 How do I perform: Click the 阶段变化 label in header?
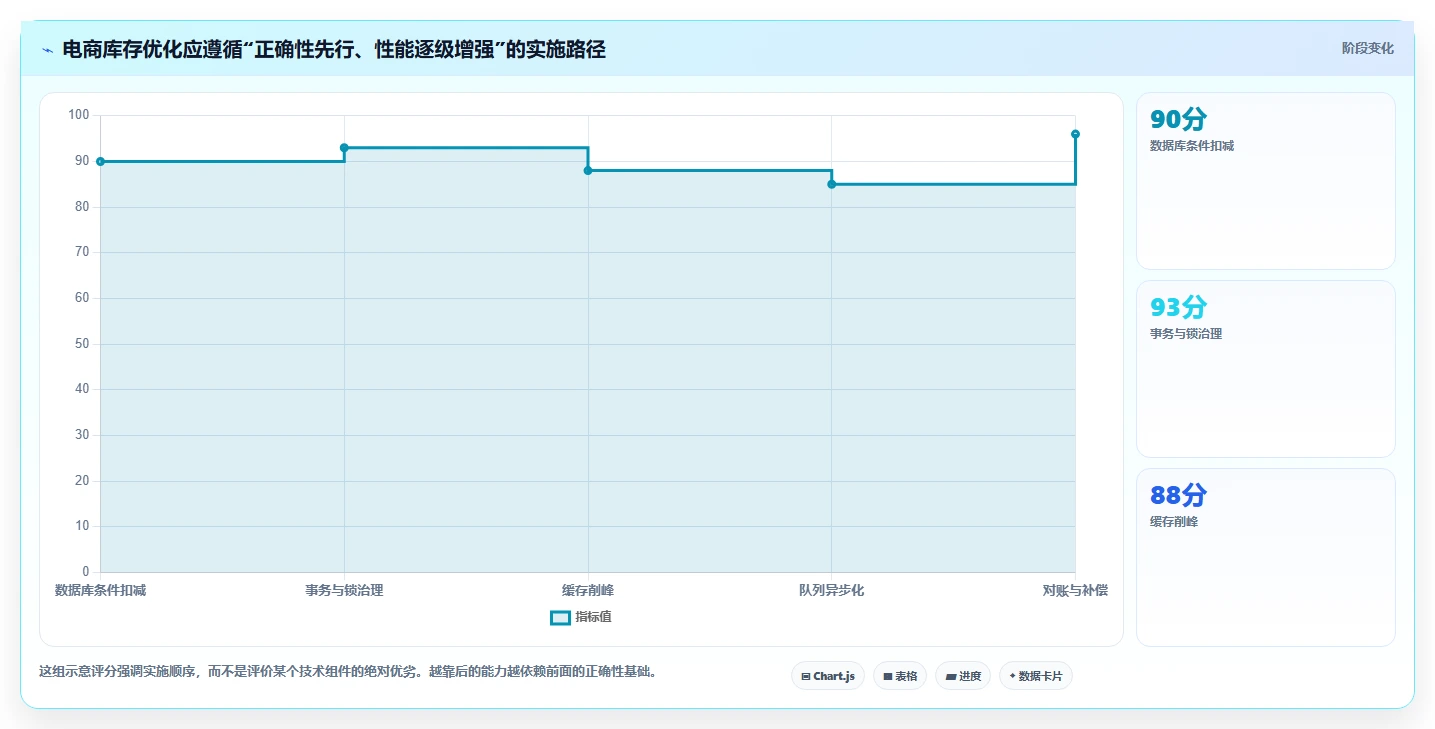[x=1367, y=49]
